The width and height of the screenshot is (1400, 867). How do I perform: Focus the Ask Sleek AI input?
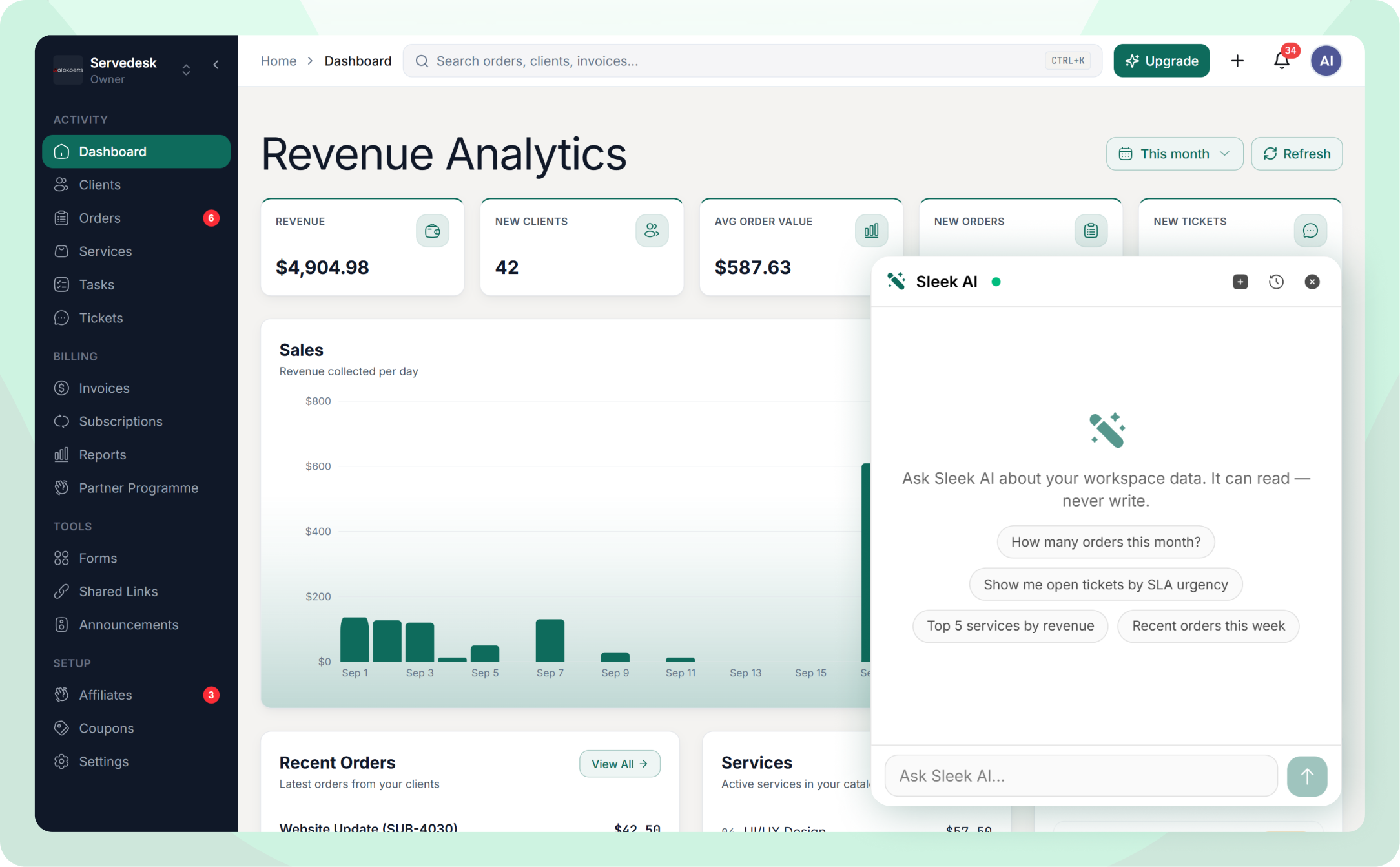pyautogui.click(x=1081, y=776)
